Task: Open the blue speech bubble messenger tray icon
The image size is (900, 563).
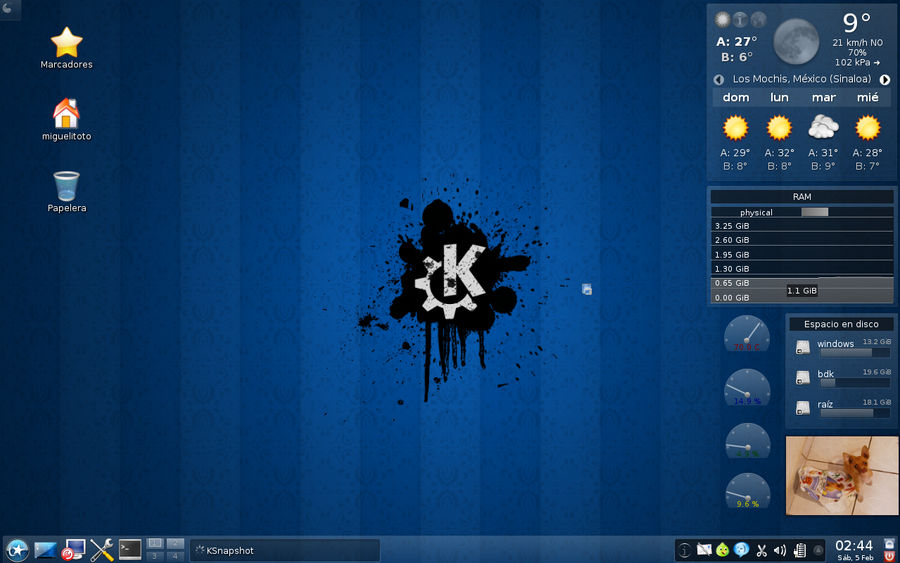Action: point(742,550)
